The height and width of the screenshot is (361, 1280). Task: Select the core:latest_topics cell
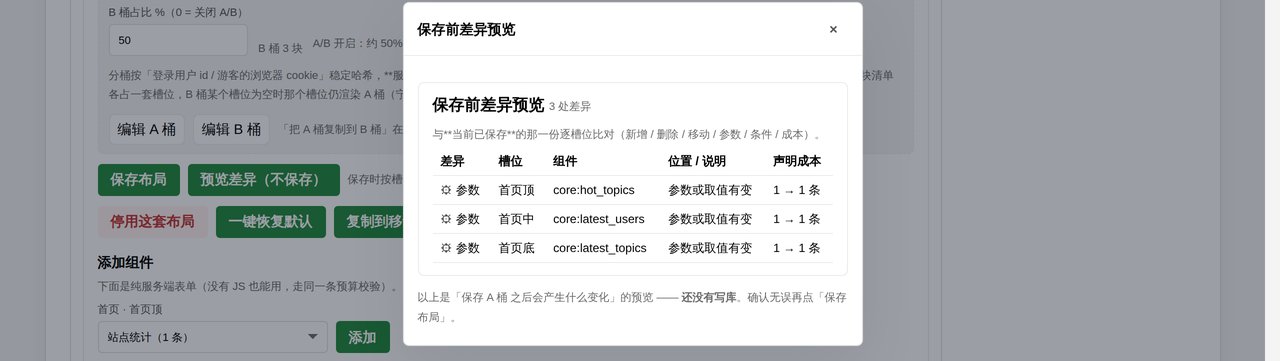(x=600, y=248)
